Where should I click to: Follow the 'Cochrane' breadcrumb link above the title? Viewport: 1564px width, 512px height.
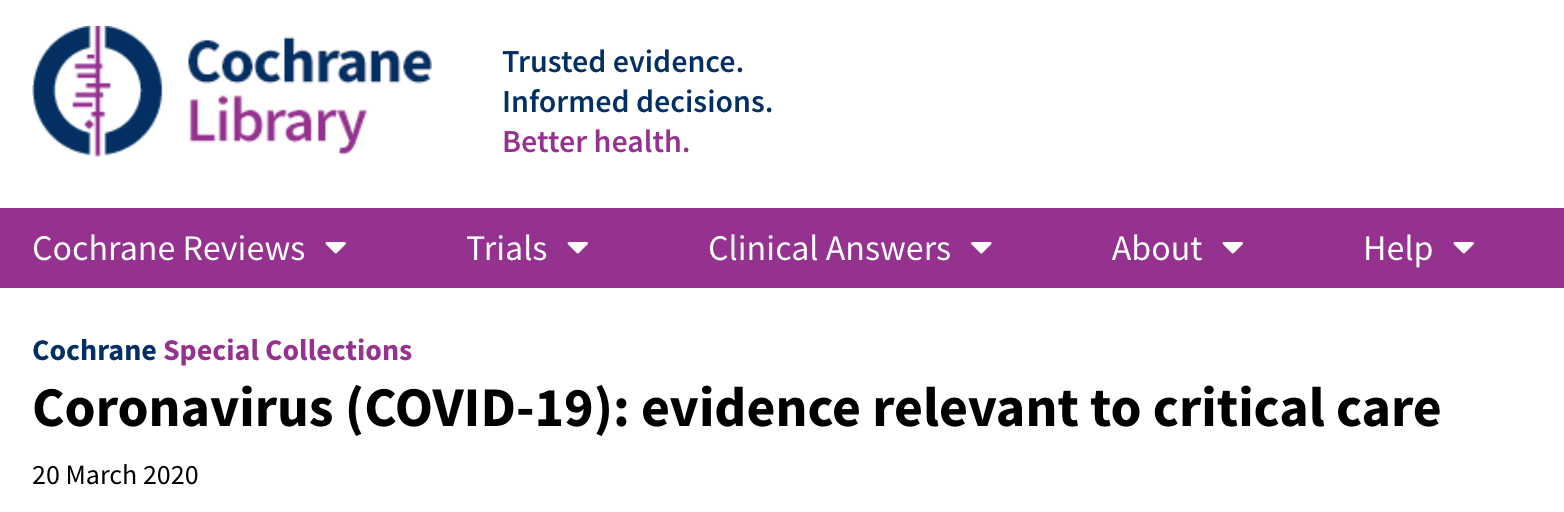[94, 351]
